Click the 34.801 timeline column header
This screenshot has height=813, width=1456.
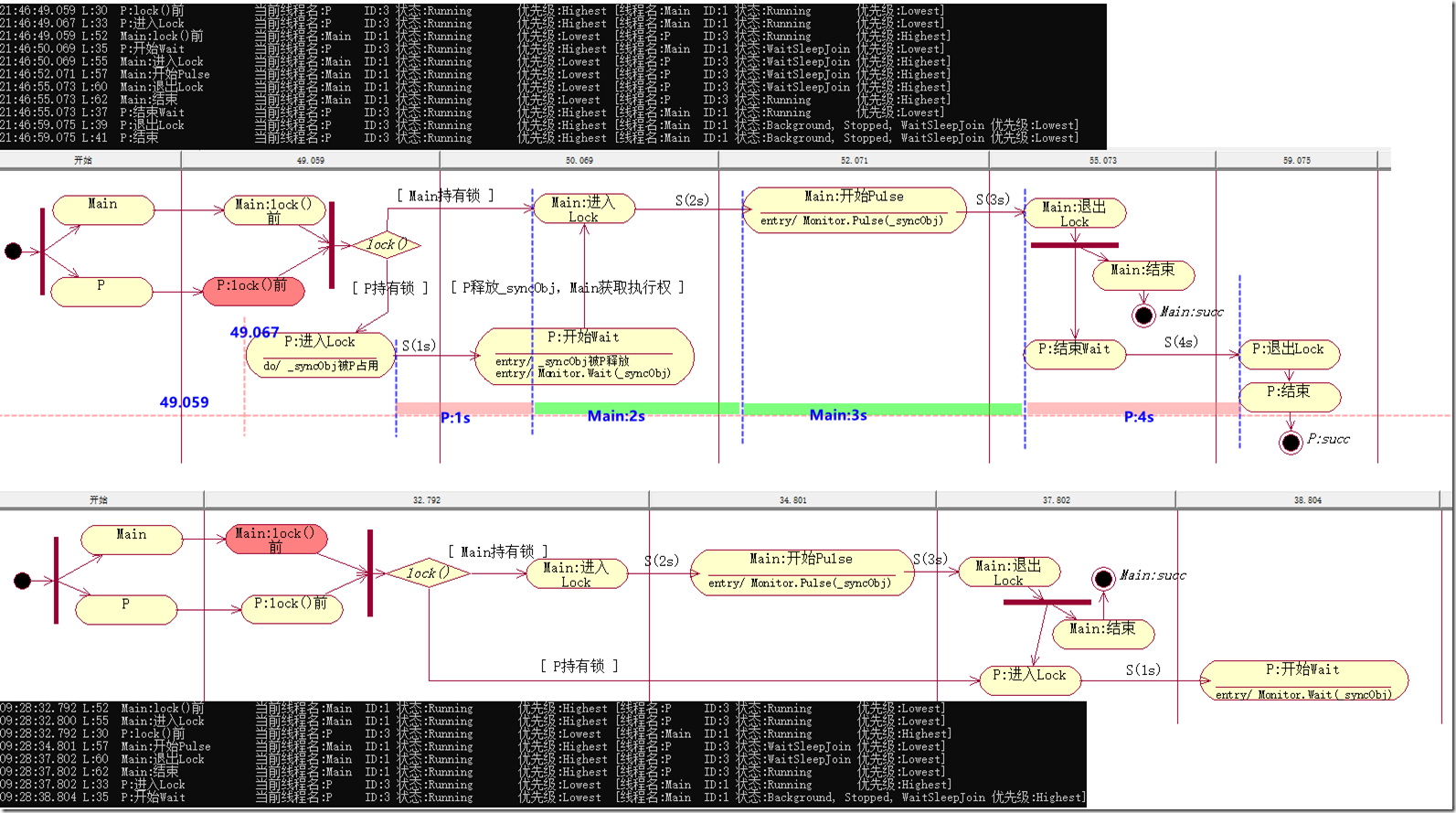pyautogui.click(x=792, y=500)
